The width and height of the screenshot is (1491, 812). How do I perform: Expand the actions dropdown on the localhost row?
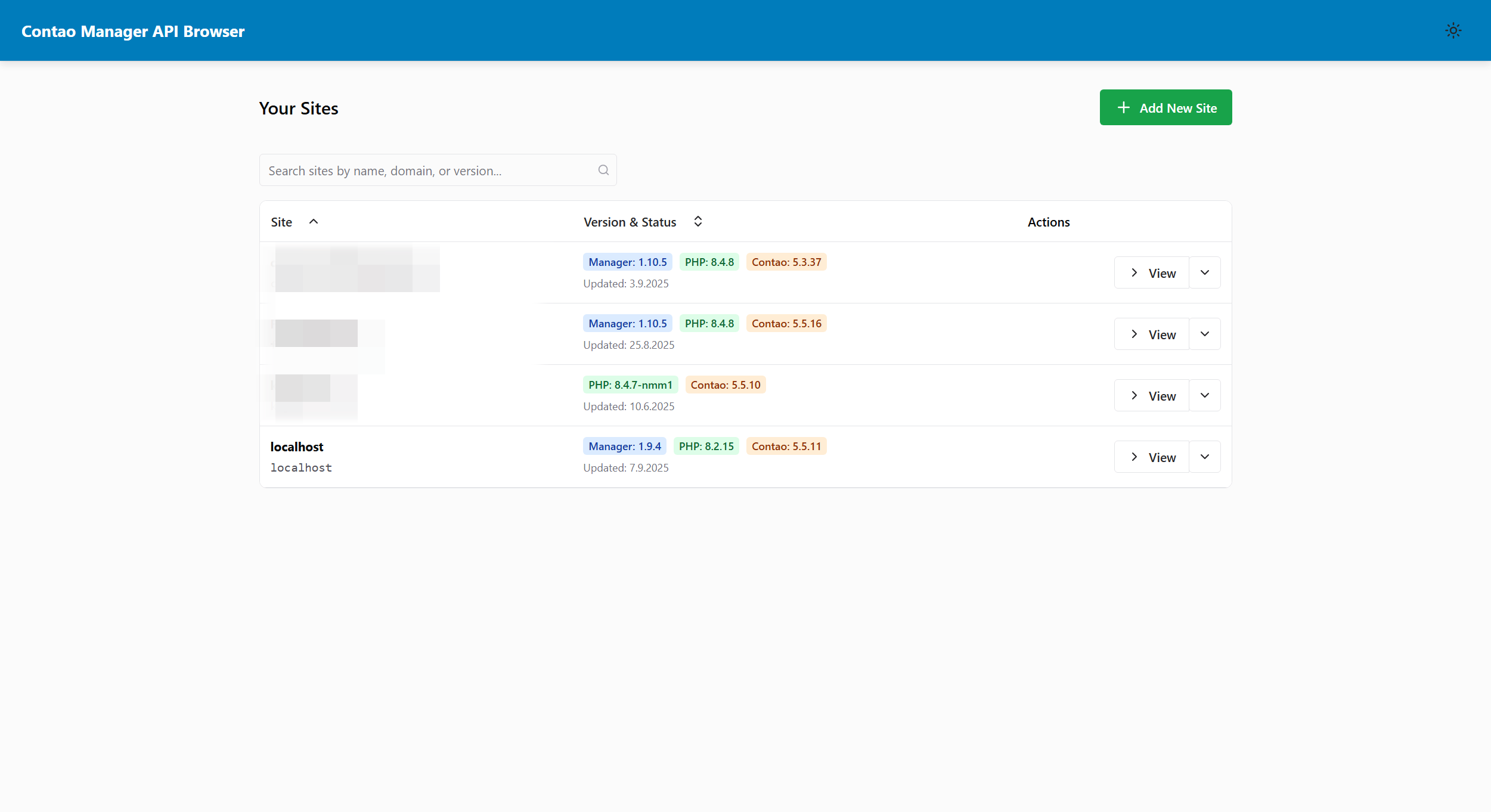1205,456
